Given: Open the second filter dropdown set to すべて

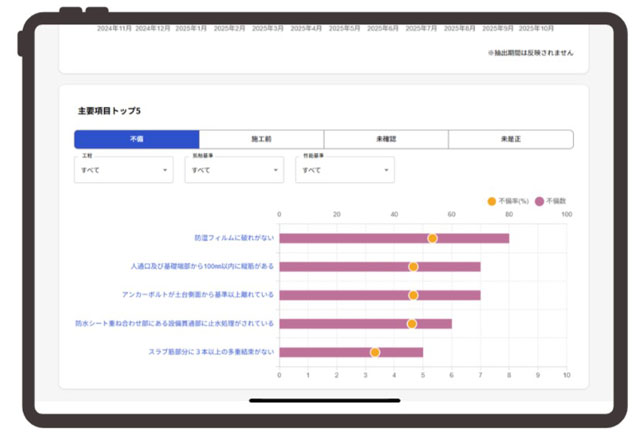Looking at the screenshot, I should (x=234, y=170).
